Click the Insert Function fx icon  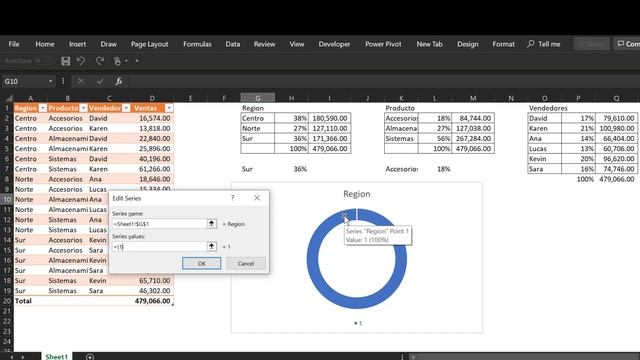pyautogui.click(x=118, y=81)
